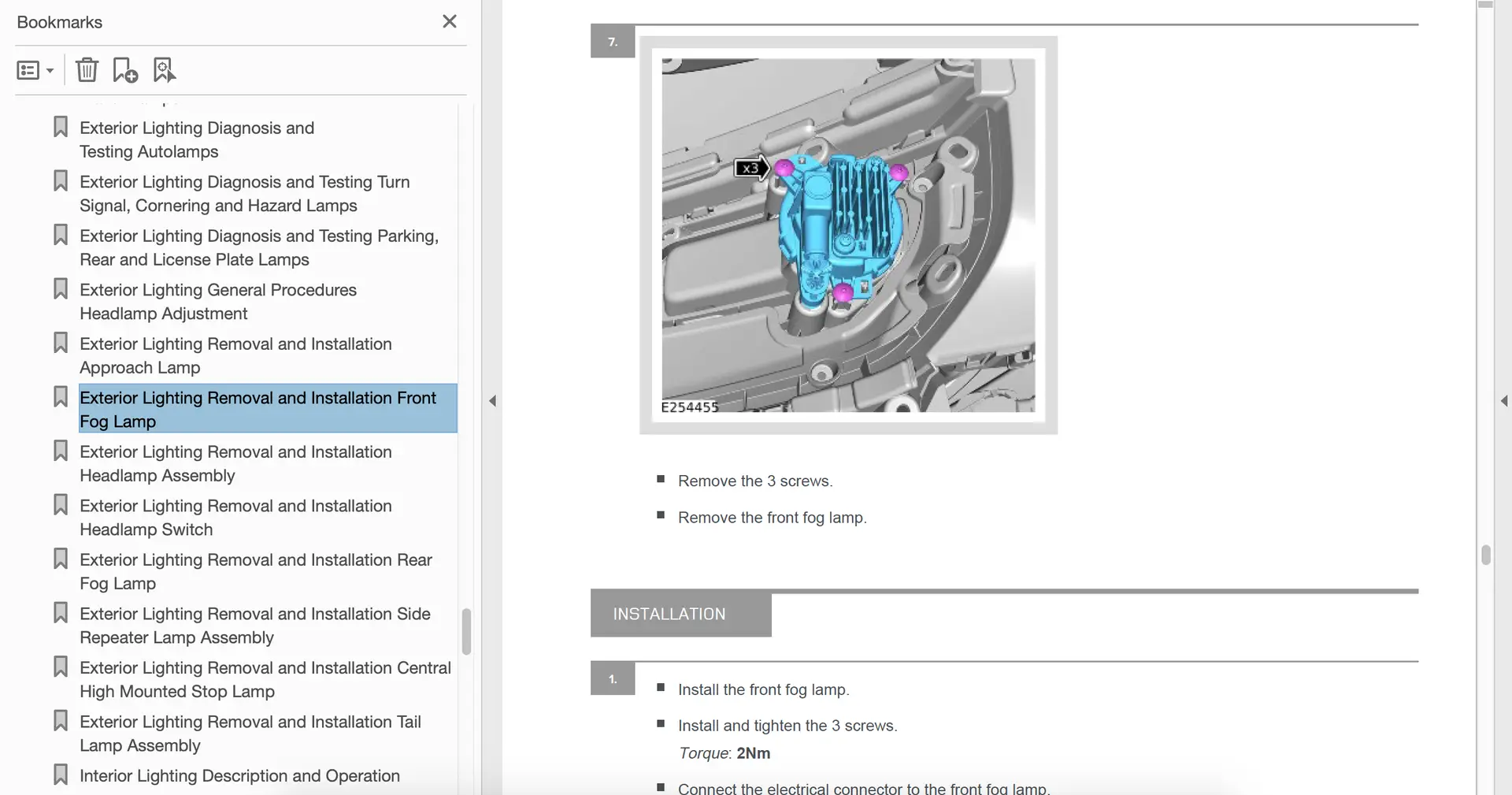The image size is (1512, 795).
Task: Click bookmark icon beside Headlamp Adjustment entry
Action: (x=61, y=289)
